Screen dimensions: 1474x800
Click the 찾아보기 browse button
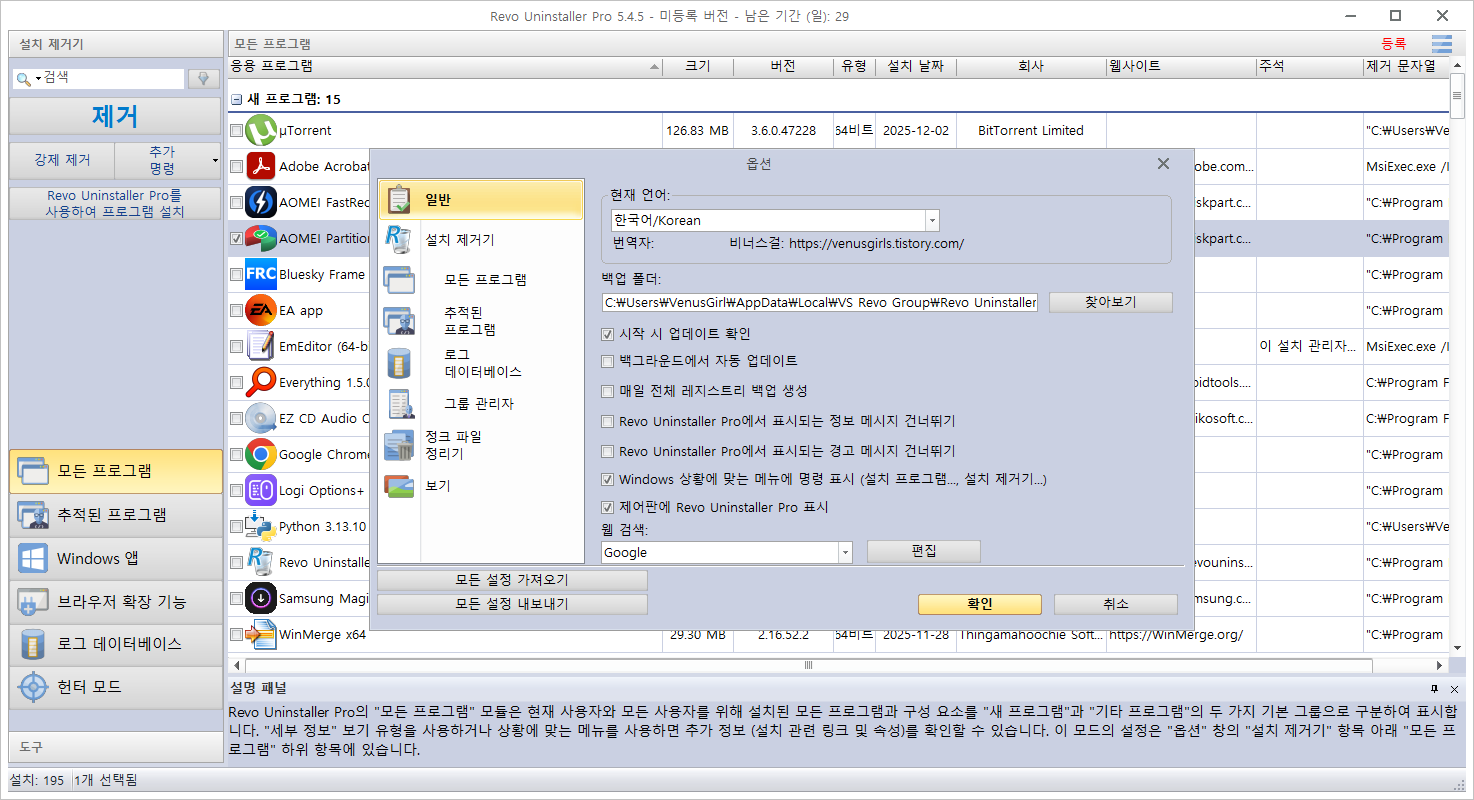click(x=1110, y=302)
